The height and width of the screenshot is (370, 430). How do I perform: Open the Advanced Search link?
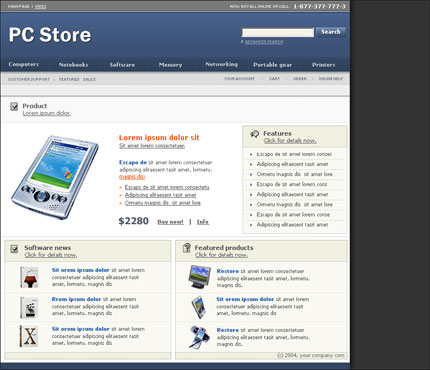point(264,42)
